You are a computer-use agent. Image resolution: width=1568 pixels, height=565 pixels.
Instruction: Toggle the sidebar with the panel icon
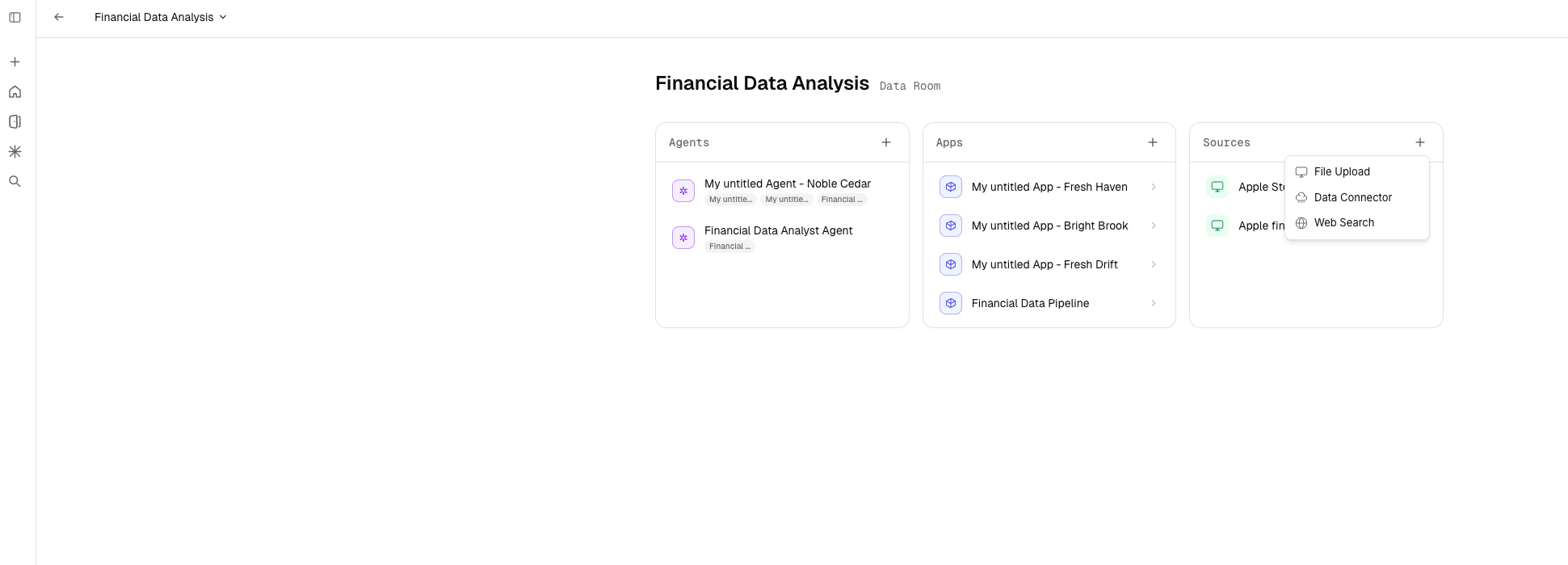click(15, 17)
